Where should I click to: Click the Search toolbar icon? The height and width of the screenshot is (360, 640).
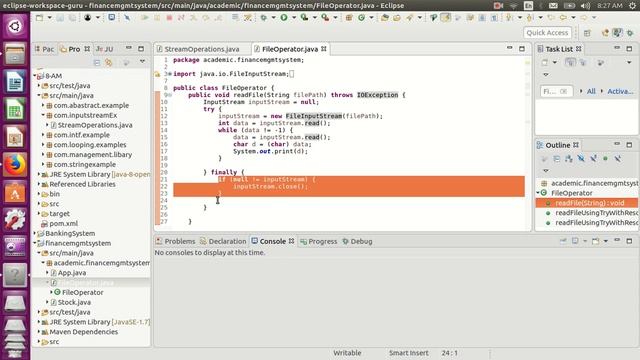[409, 18]
